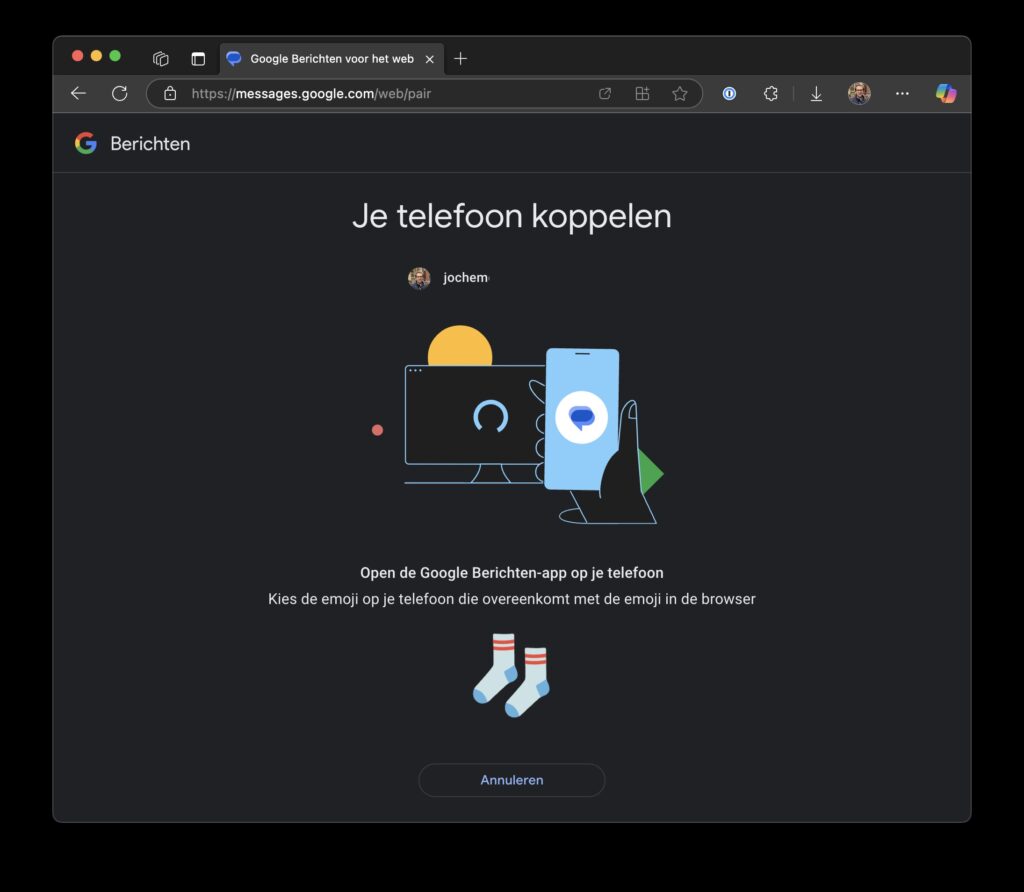
Task: Toggle vertical tabs with the tab actions icon
Action: coord(198,59)
